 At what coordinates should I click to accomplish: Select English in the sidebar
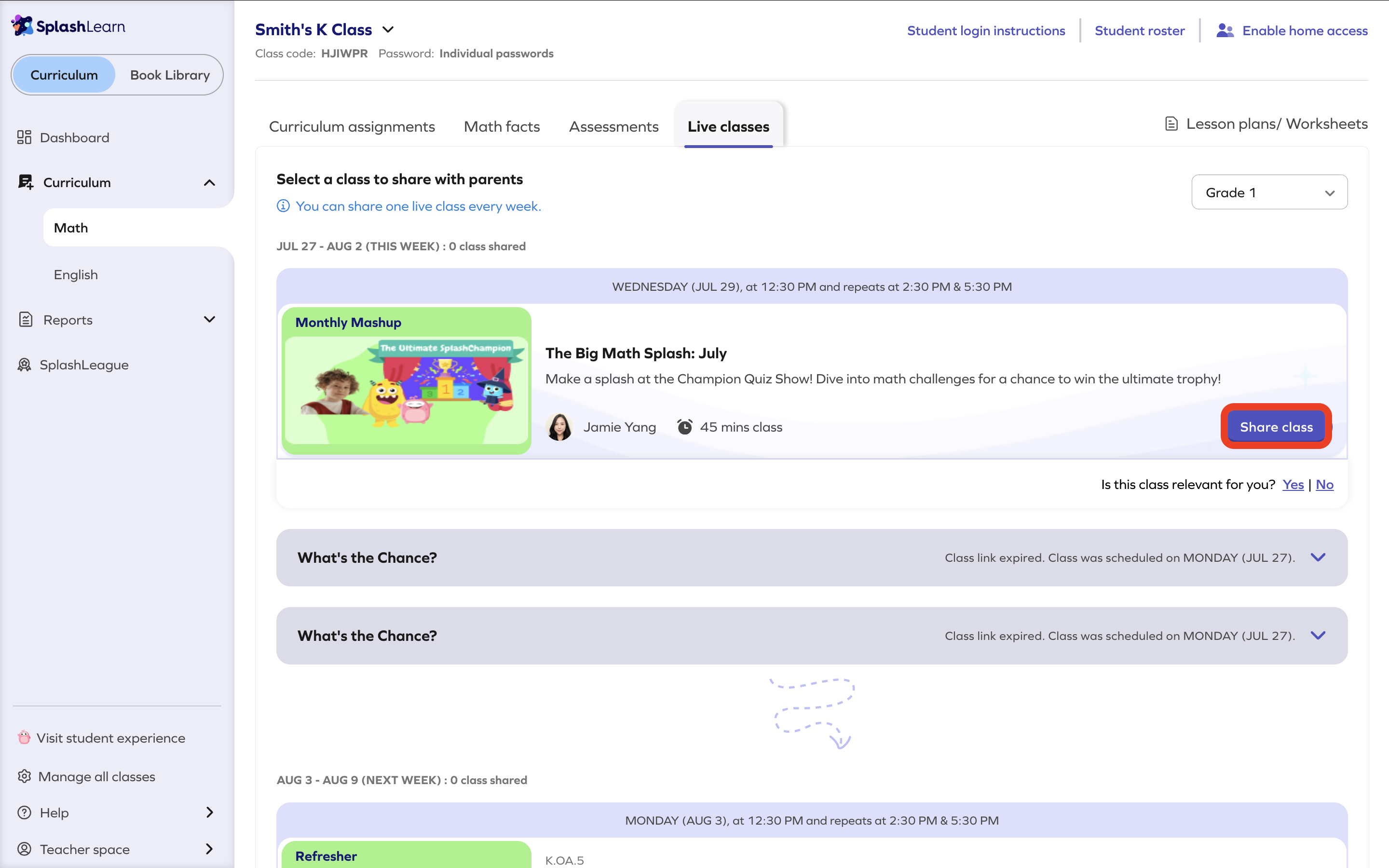(76, 274)
